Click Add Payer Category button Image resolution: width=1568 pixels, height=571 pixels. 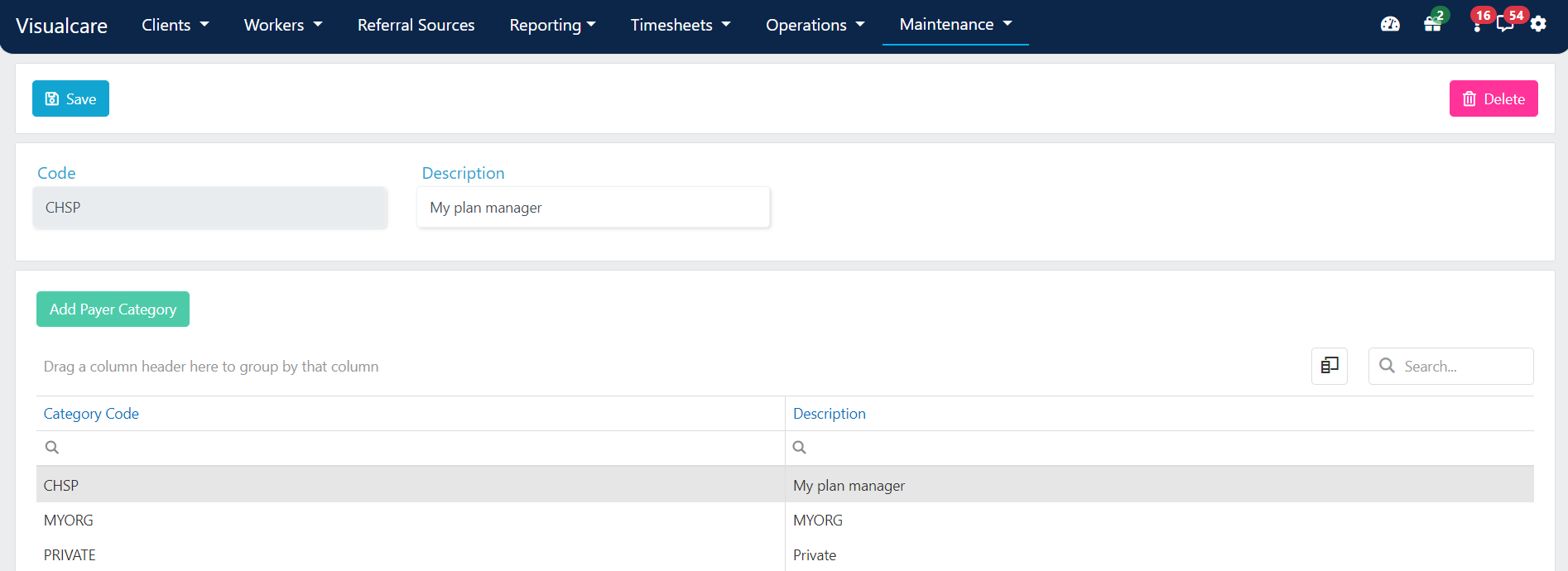[113, 309]
